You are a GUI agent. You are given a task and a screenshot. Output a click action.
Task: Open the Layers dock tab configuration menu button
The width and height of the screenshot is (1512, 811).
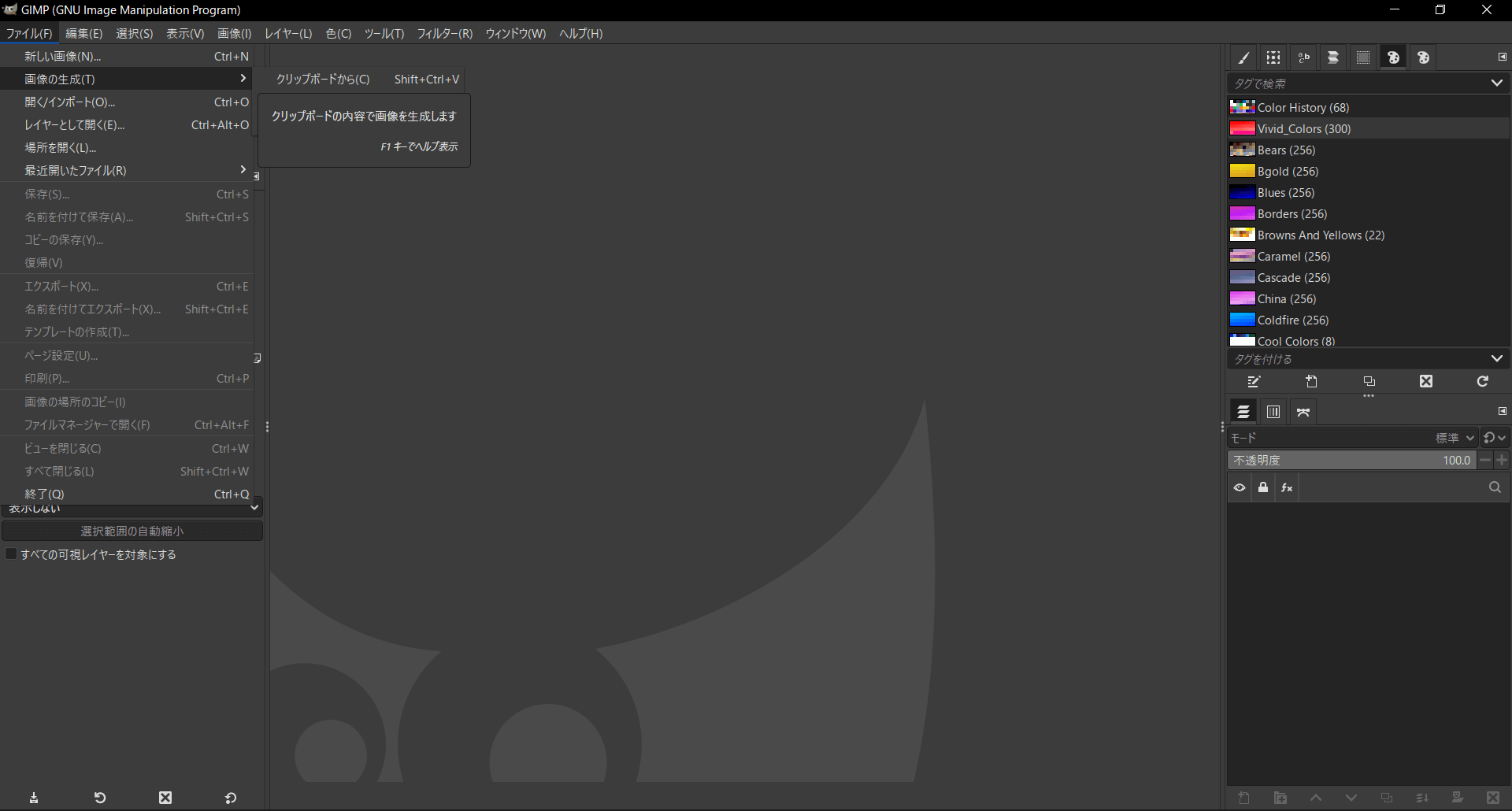1502,411
